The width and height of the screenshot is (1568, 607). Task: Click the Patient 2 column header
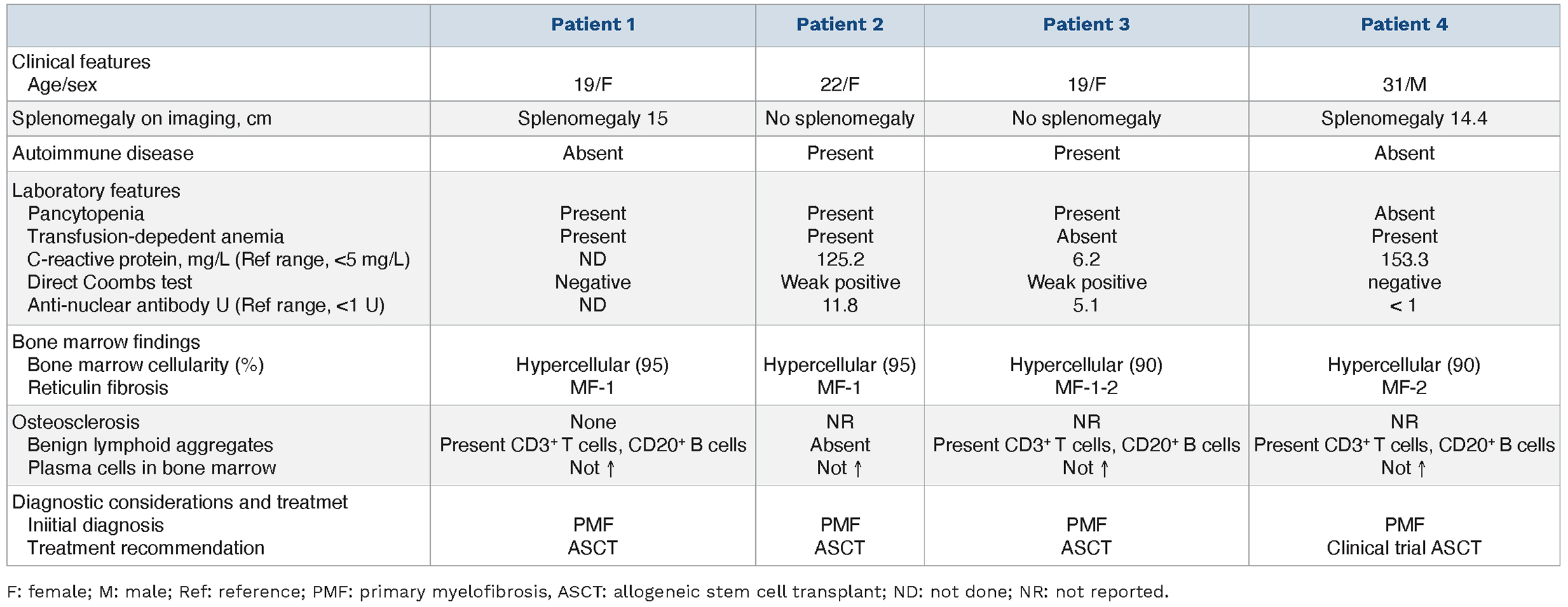[x=840, y=25]
